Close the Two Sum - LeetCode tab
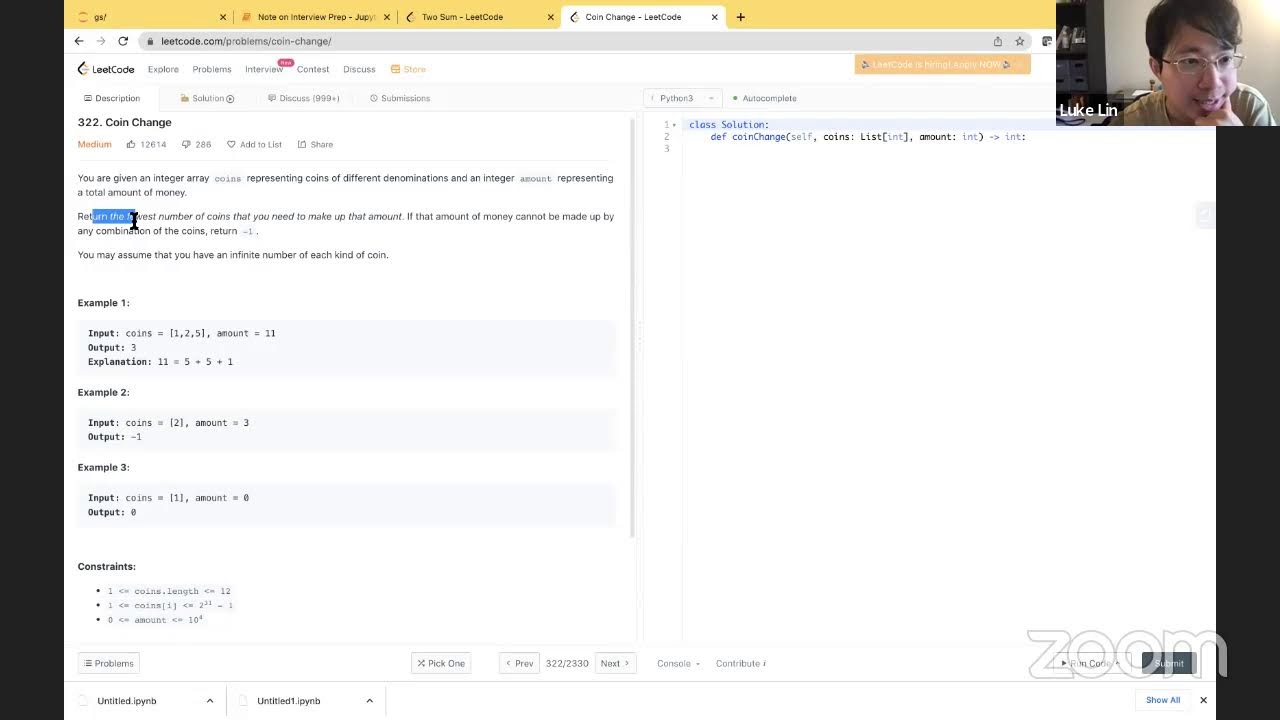This screenshot has height=720, width=1280. pyautogui.click(x=551, y=17)
